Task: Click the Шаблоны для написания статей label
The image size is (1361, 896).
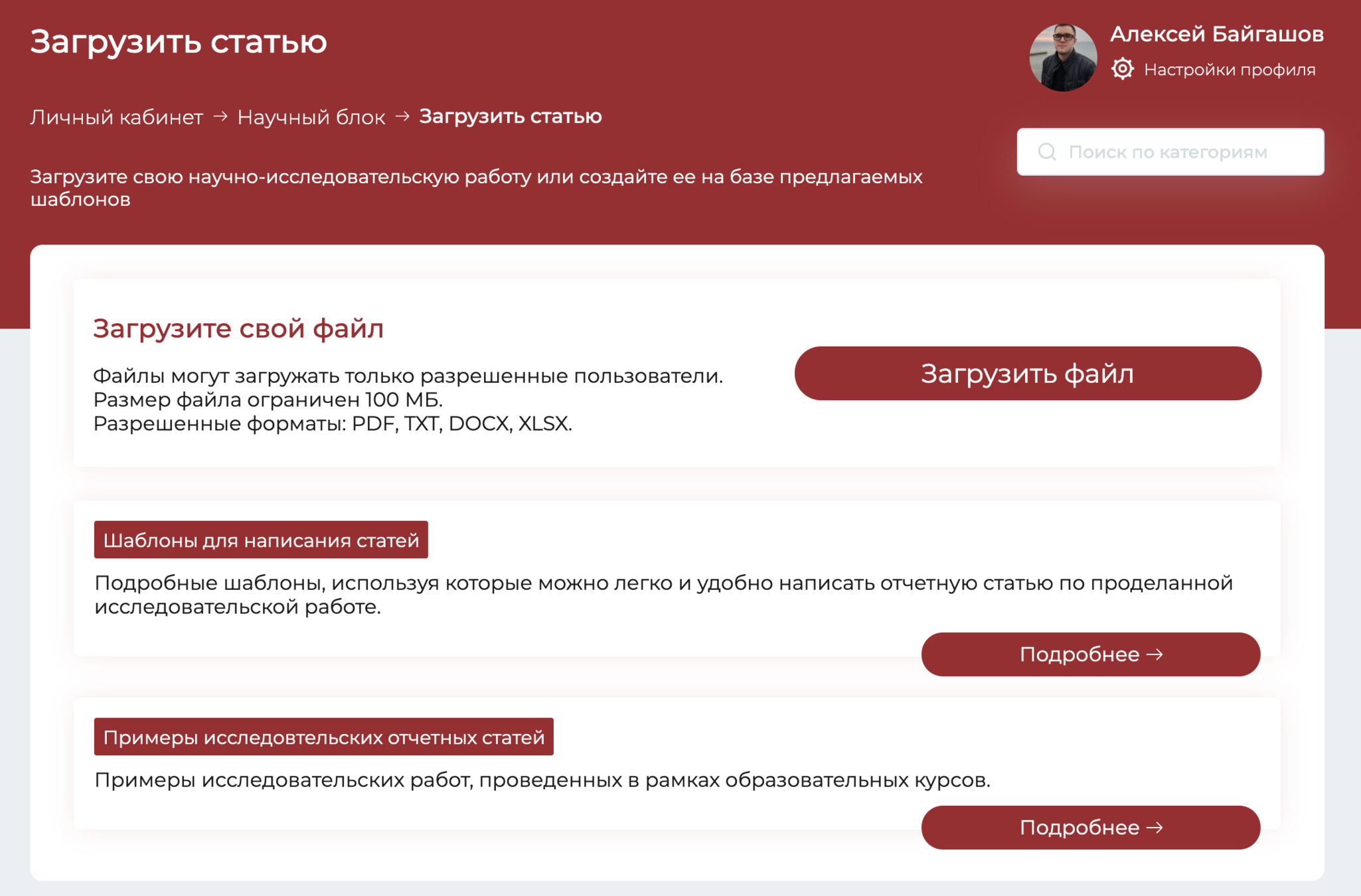Action: click(261, 540)
